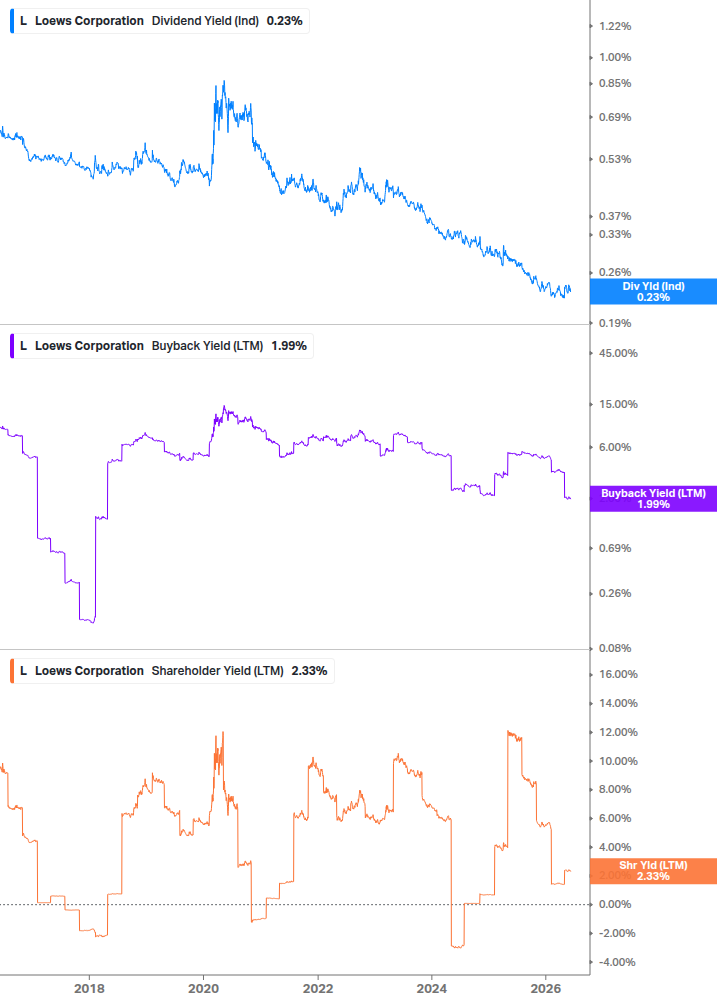The height and width of the screenshot is (1005, 717).
Task: Click the purple Buyback Yield (LTM) 1.99% axis badge
Action: (x=653, y=499)
